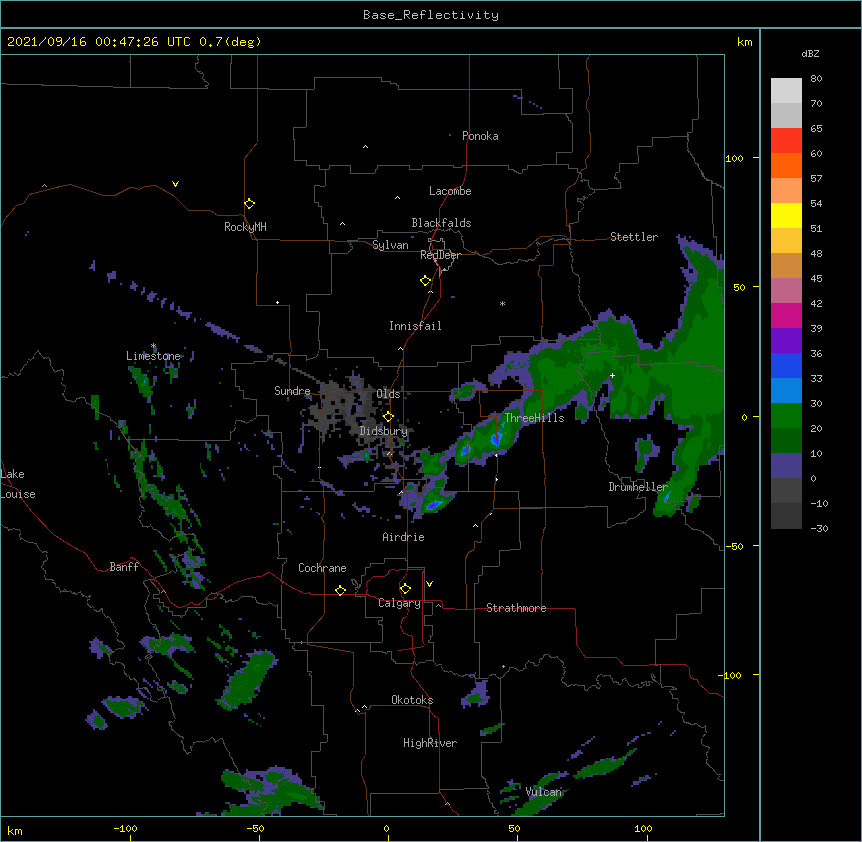862x842 pixels.
Task: Click the Cochrane town label
Action: [x=322, y=568]
